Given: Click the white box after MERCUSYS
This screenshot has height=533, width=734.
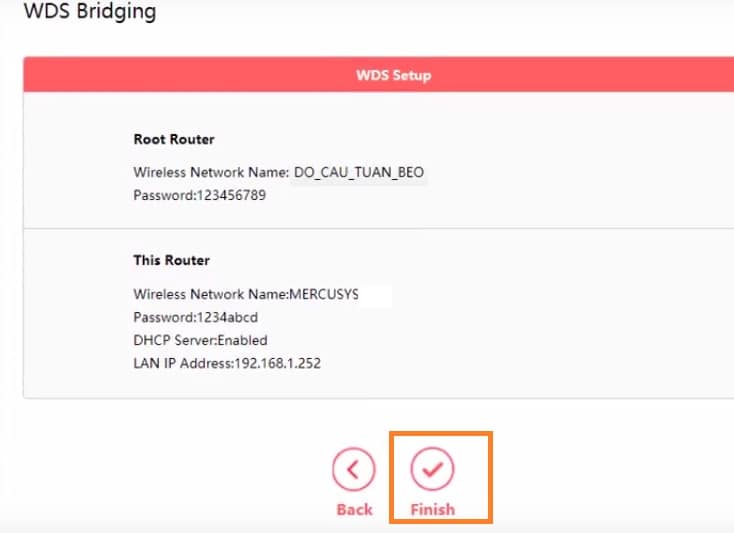Looking at the screenshot, I should (375, 294).
